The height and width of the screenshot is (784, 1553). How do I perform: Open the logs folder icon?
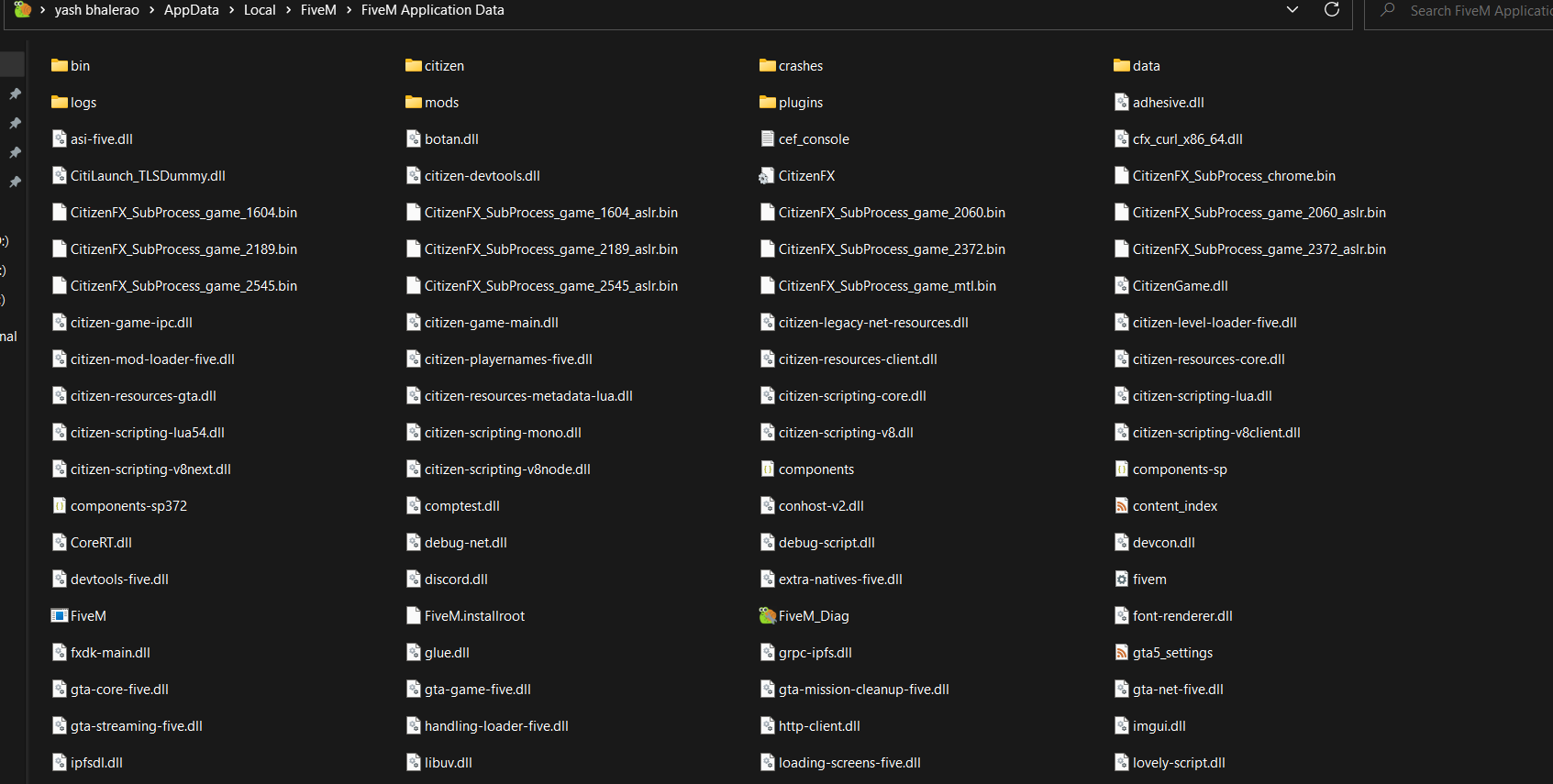pos(60,102)
